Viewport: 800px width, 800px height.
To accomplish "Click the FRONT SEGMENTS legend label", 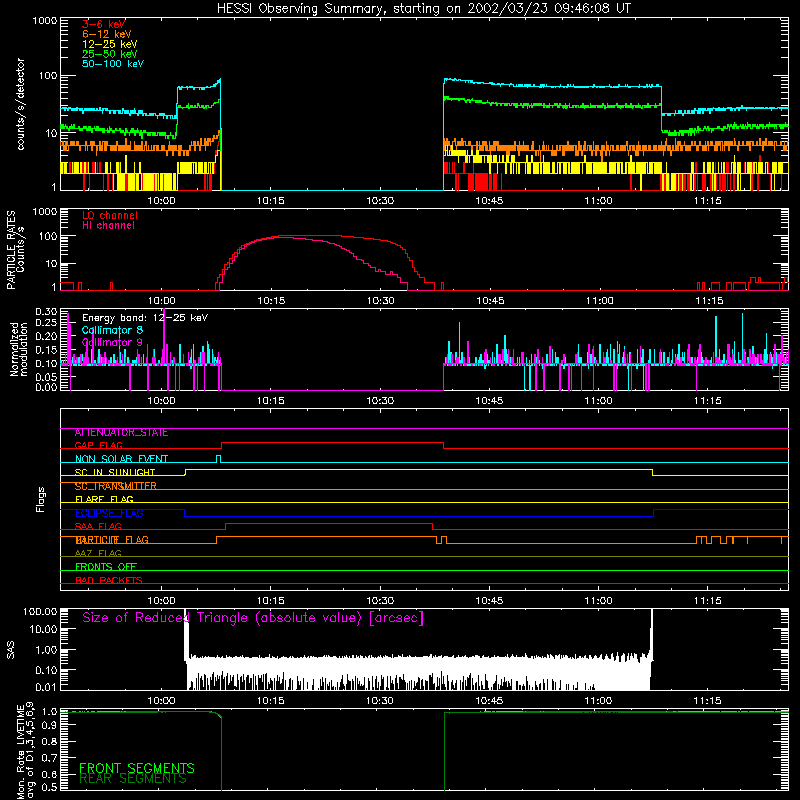I will pyautogui.click(x=137, y=768).
